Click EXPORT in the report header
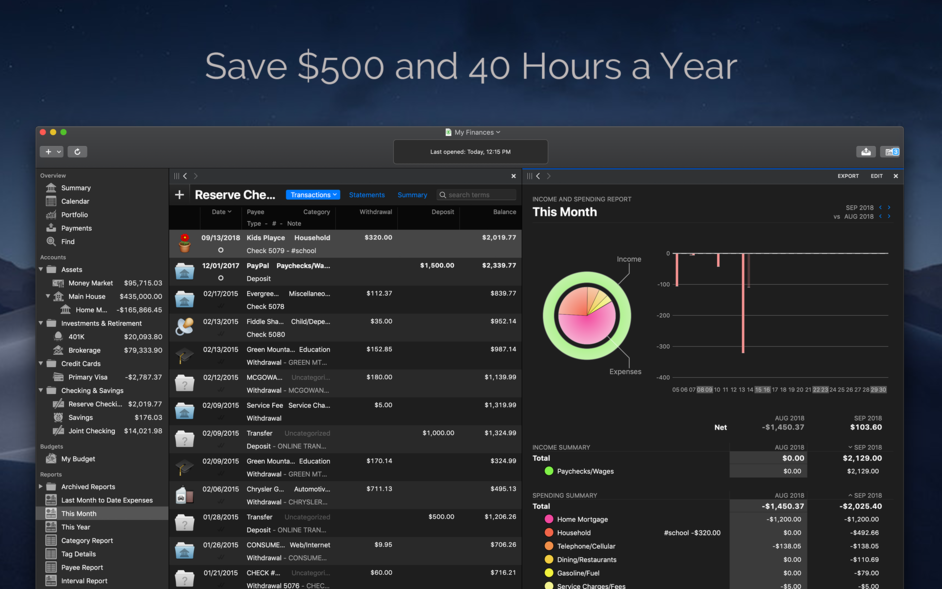This screenshot has height=589, width=942. [x=848, y=175]
